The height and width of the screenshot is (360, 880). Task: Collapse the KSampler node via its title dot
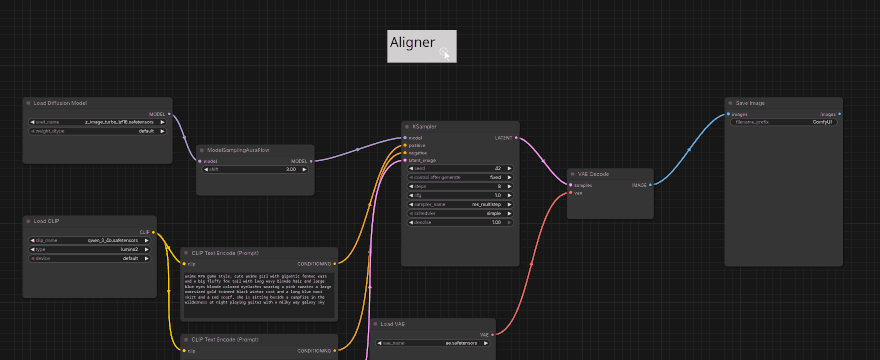pos(407,127)
